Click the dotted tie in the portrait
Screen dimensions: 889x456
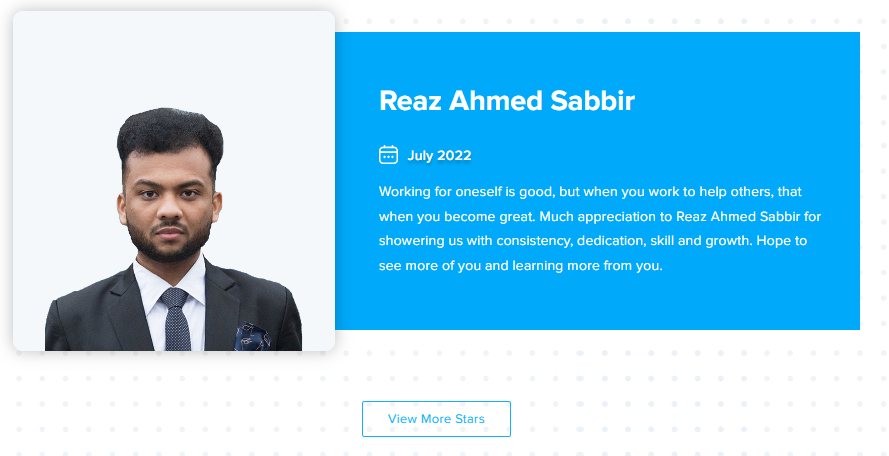(x=176, y=319)
